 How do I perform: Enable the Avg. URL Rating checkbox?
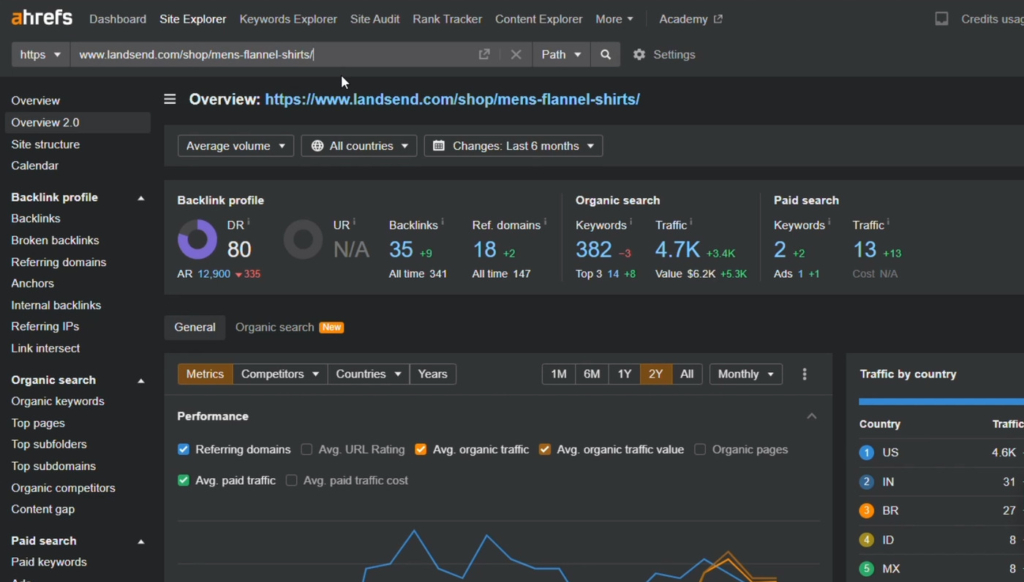click(x=305, y=449)
